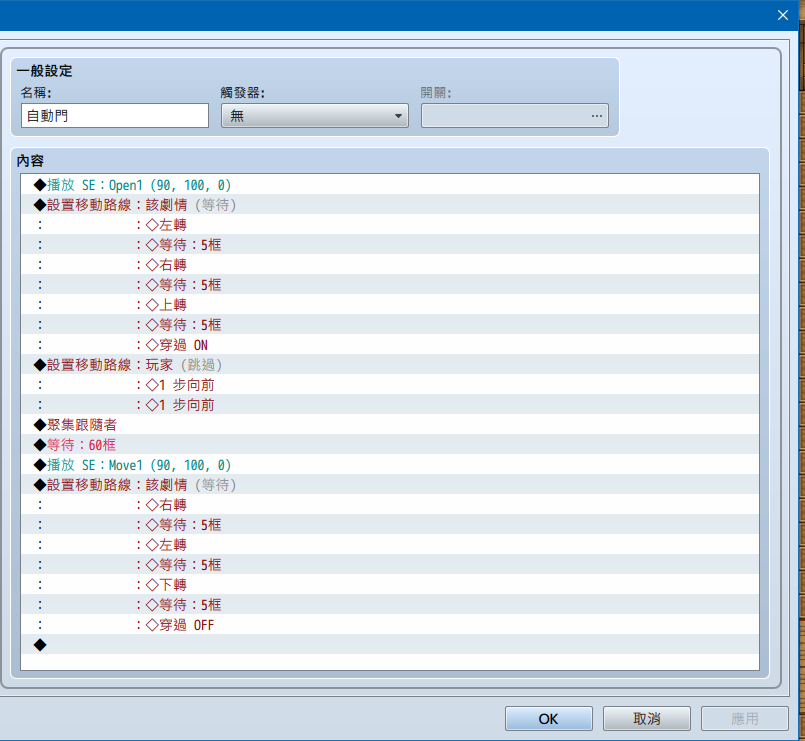Select the ◇上轉 move command row
Screen dimensions: 805x741
tap(390, 305)
